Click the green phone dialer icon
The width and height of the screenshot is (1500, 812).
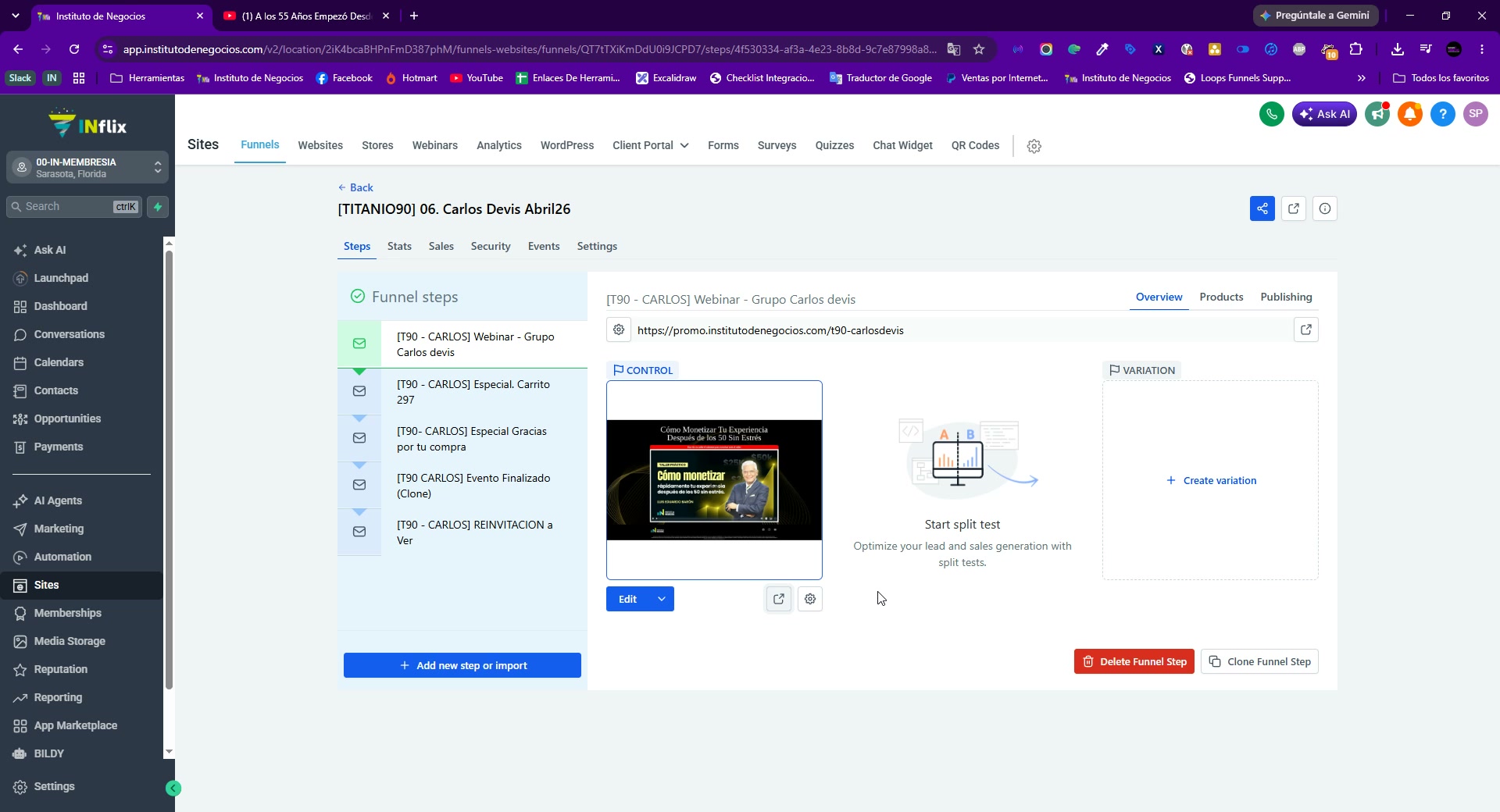coord(1272,114)
